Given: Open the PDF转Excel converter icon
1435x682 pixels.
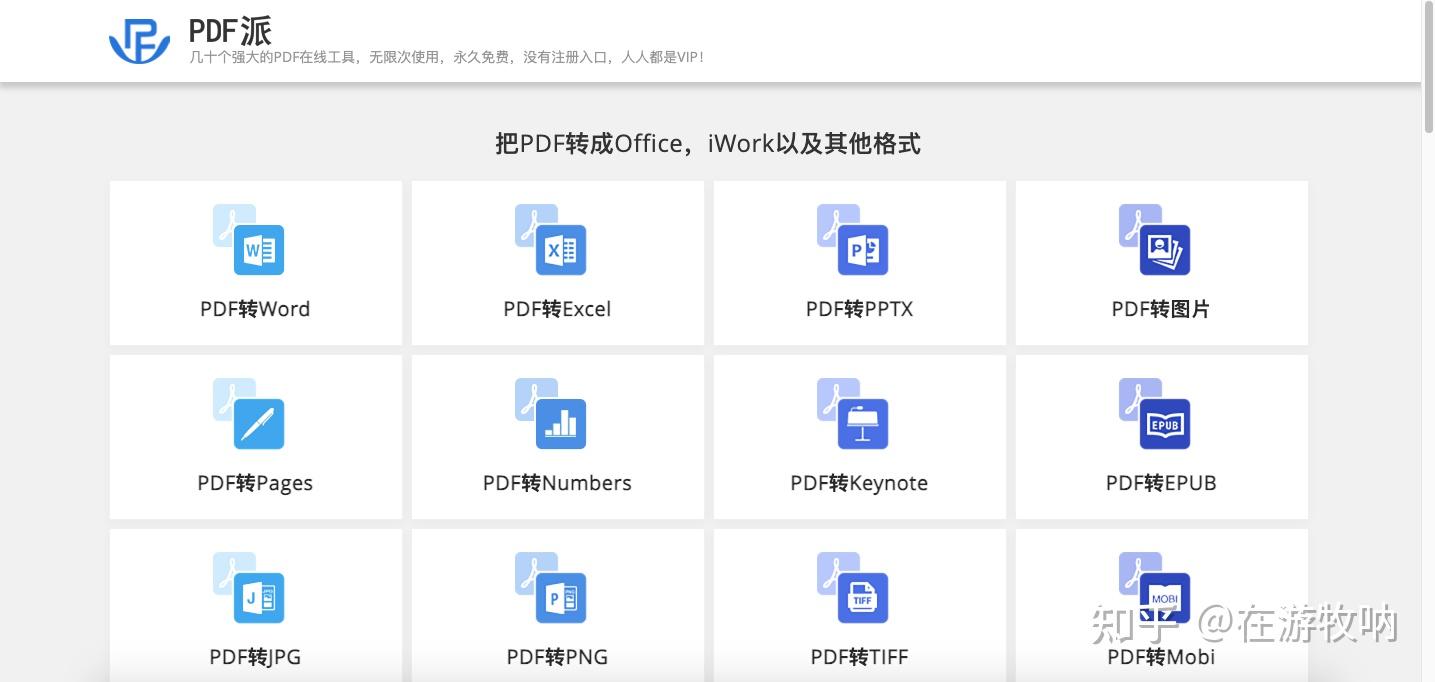Looking at the screenshot, I should tap(550, 240).
